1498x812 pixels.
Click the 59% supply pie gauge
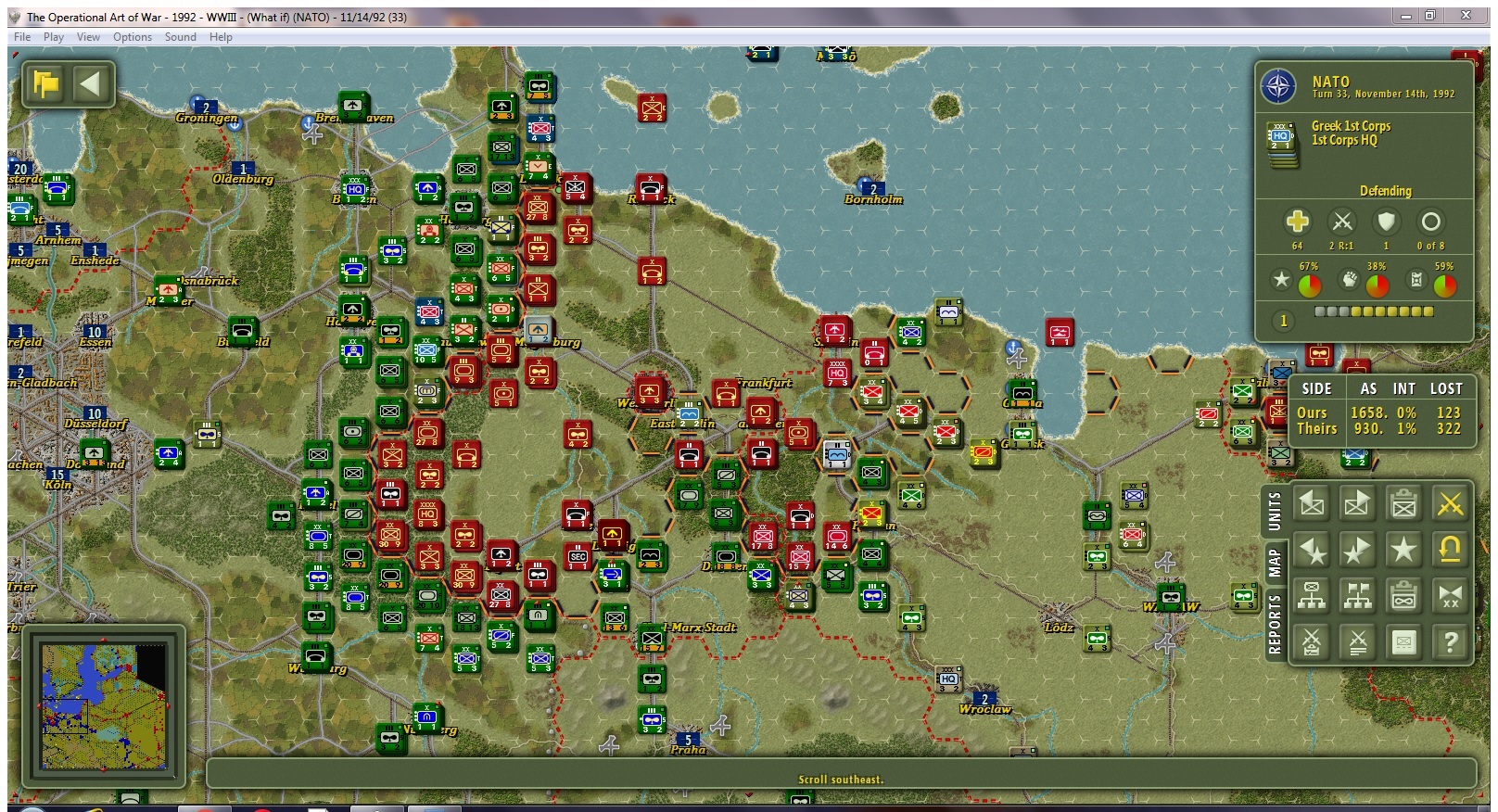click(x=1444, y=285)
